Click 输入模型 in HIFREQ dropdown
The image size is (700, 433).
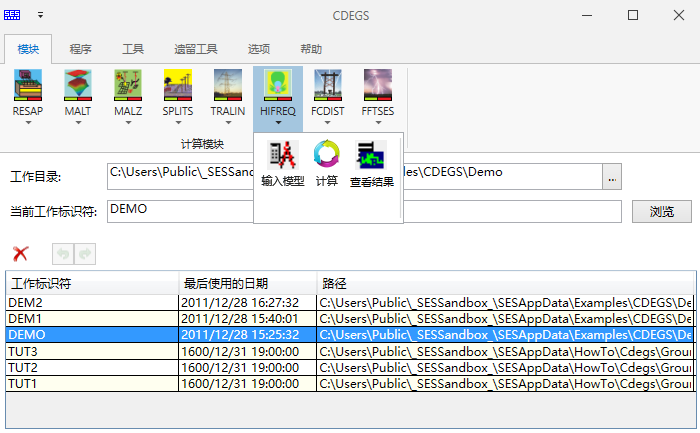pyautogui.click(x=283, y=164)
